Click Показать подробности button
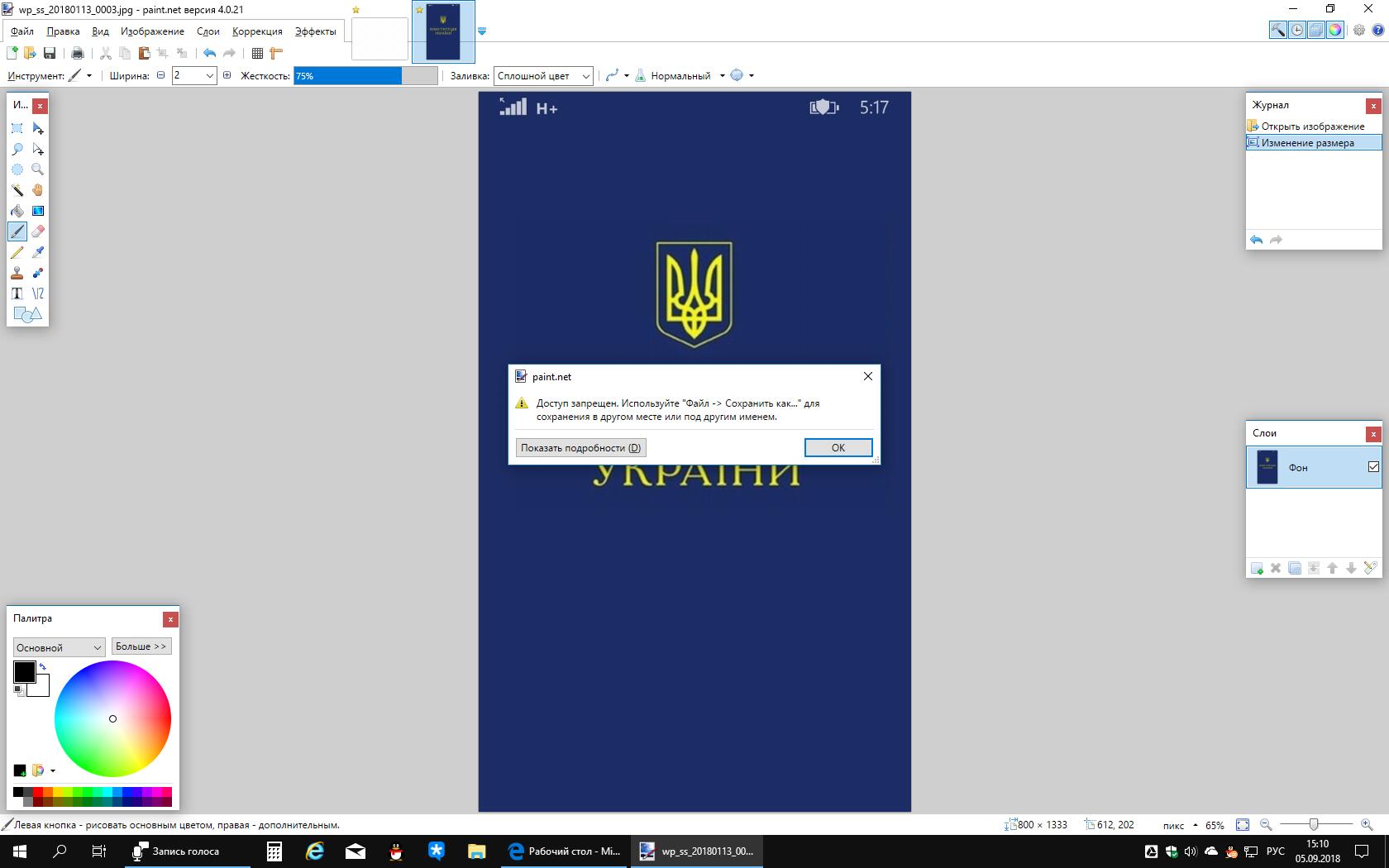This screenshot has width=1389, height=868. point(580,447)
